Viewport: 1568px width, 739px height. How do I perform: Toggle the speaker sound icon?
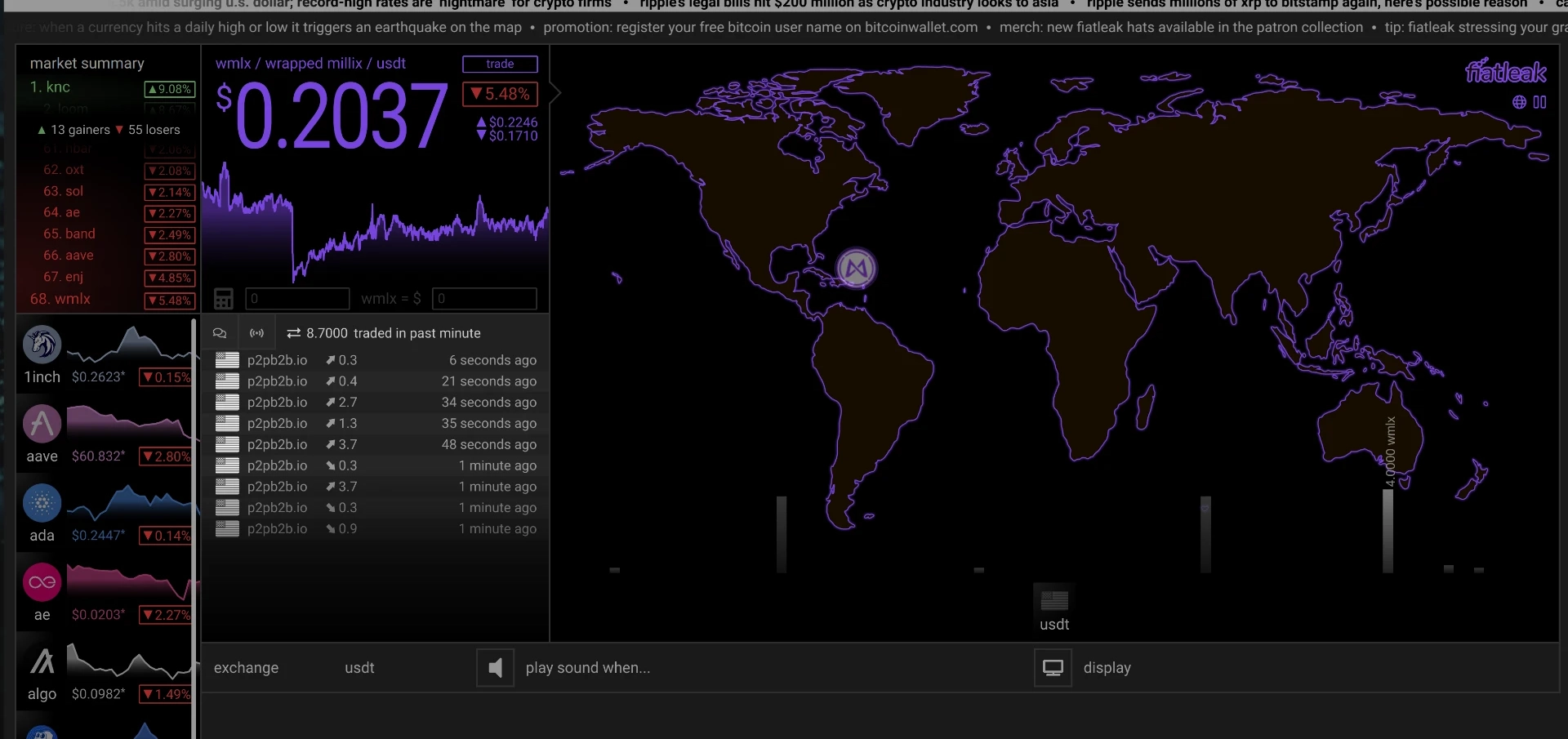point(495,668)
